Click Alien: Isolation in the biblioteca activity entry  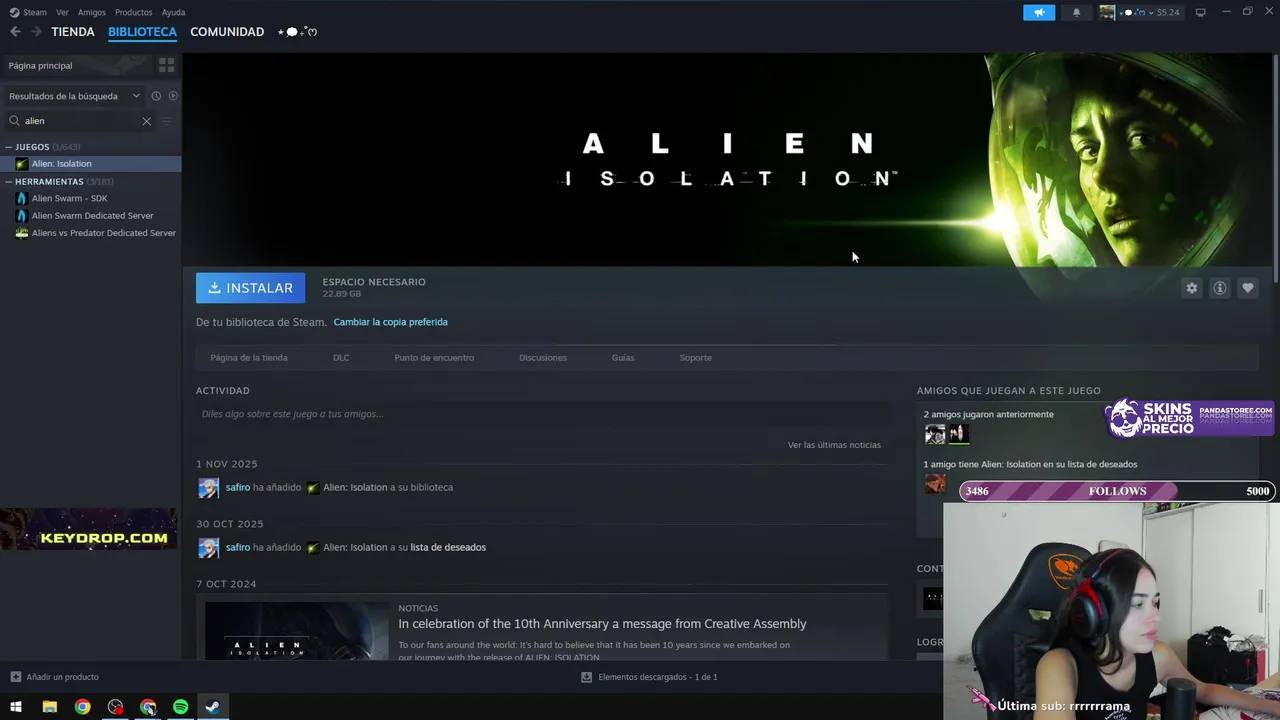click(x=355, y=487)
